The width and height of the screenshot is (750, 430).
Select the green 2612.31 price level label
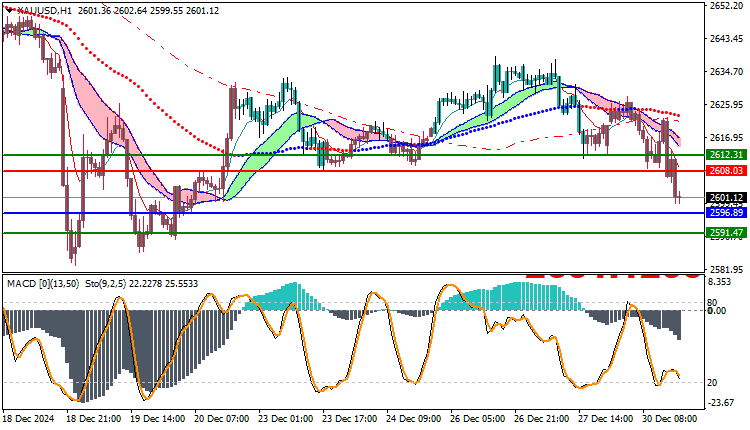726,154
